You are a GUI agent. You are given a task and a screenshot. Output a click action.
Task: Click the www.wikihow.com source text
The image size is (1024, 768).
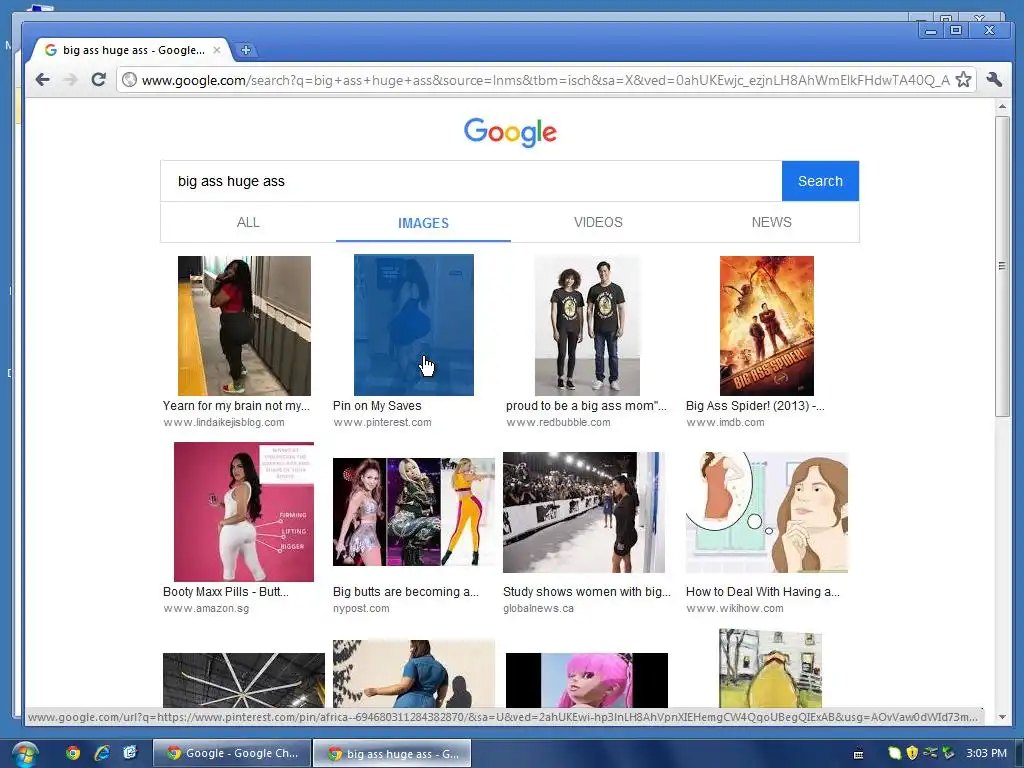pos(735,609)
